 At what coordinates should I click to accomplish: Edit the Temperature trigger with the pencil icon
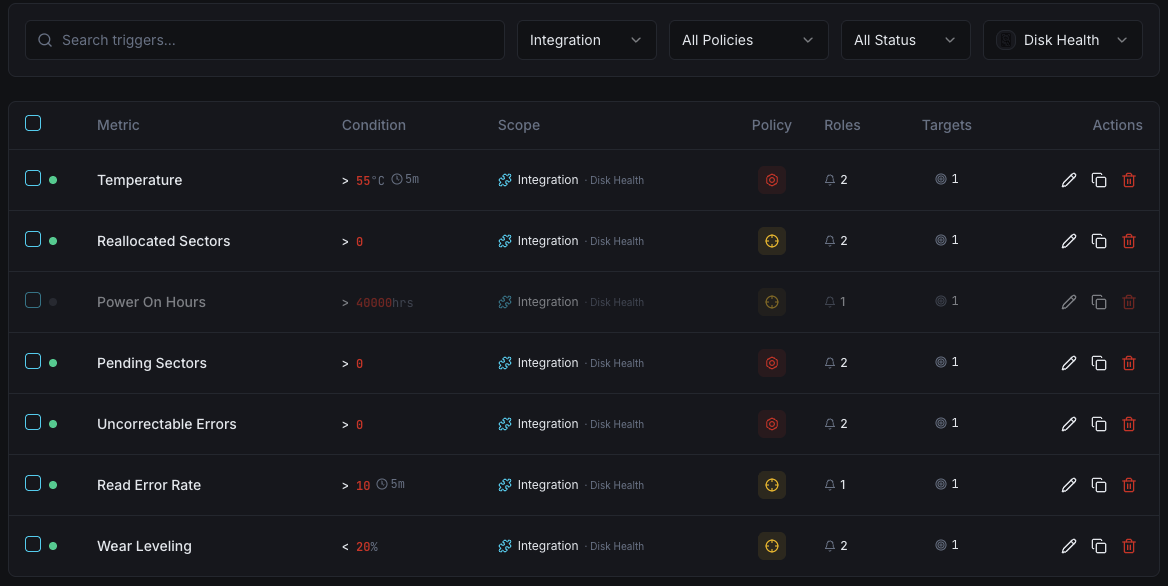pyautogui.click(x=1069, y=180)
